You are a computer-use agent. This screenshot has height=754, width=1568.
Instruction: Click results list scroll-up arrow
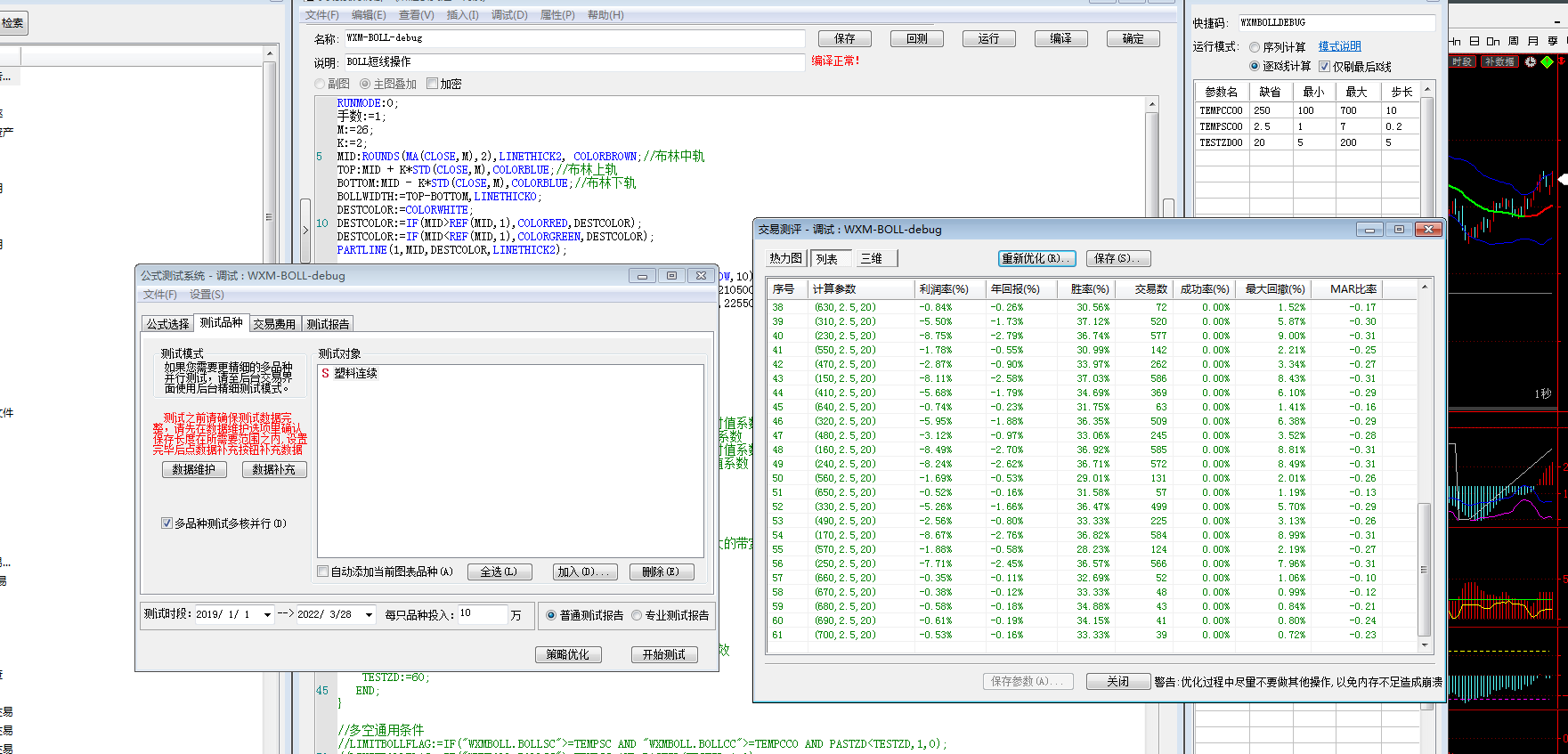(1425, 287)
